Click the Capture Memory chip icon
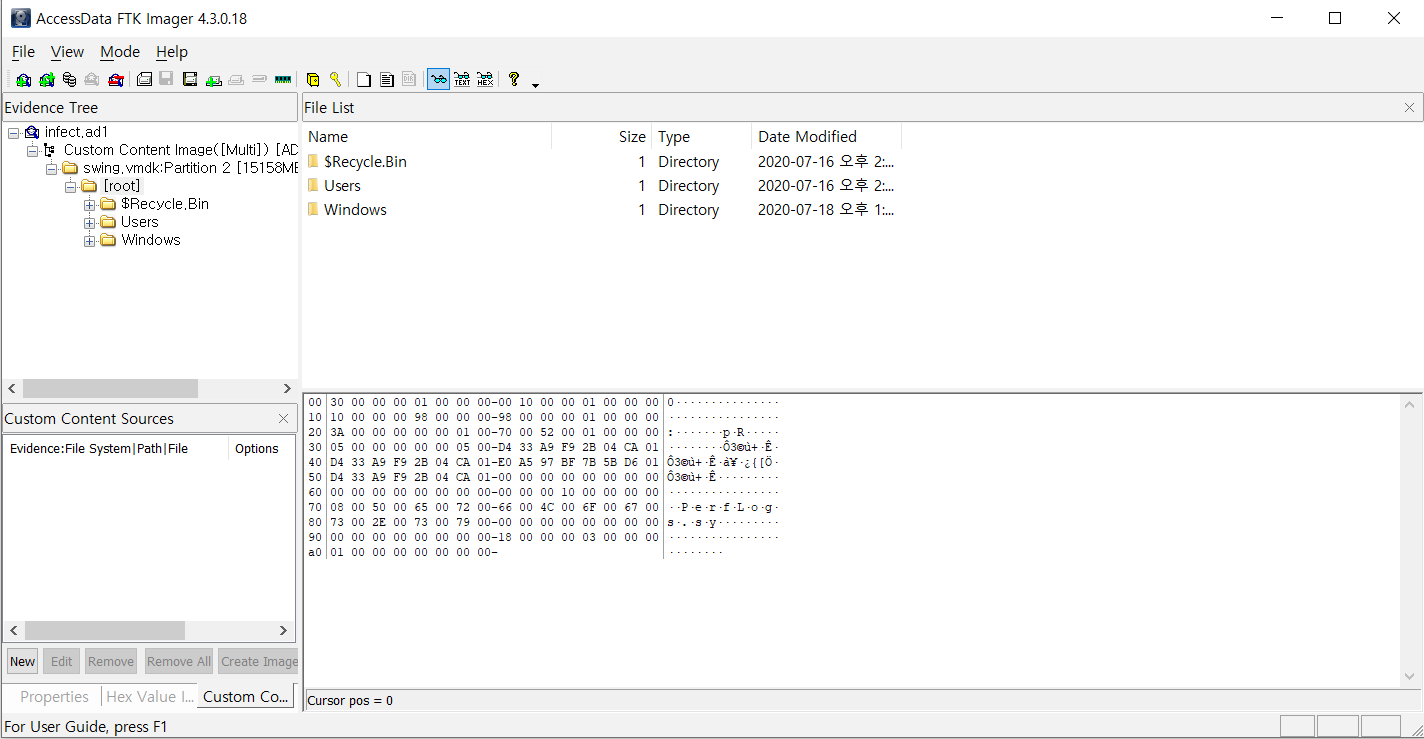 click(x=283, y=79)
